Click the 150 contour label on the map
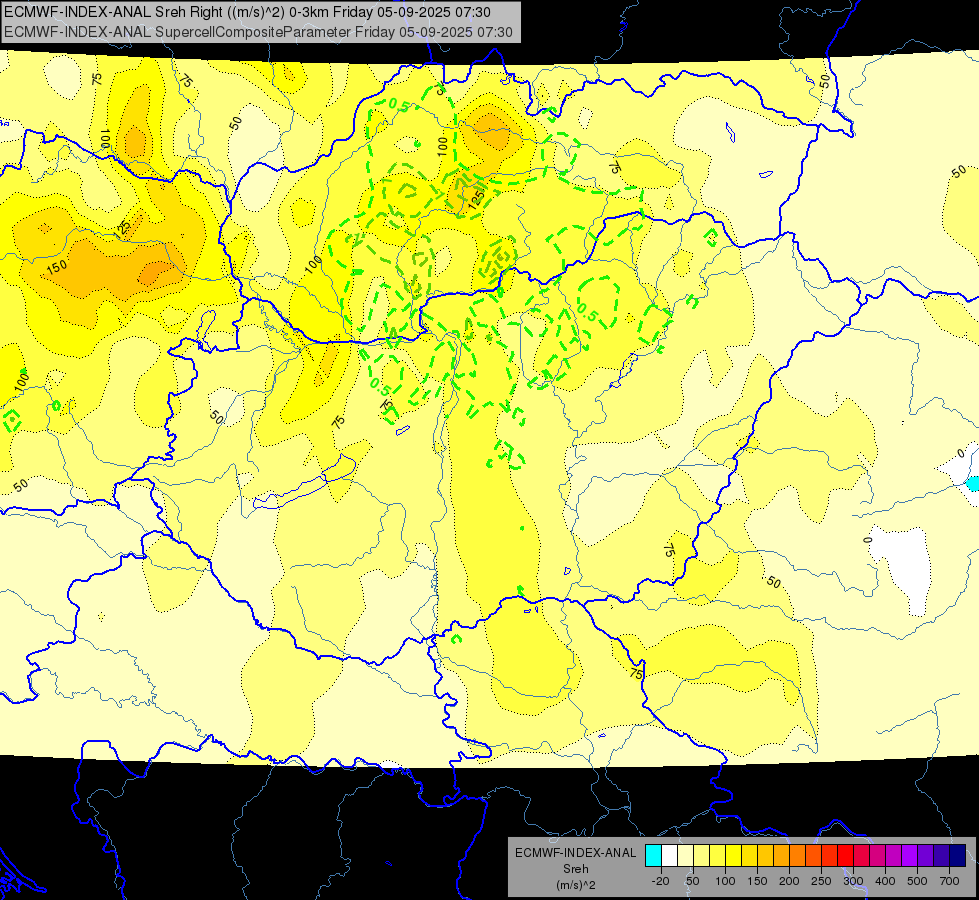This screenshot has height=900, width=979. click(57, 267)
